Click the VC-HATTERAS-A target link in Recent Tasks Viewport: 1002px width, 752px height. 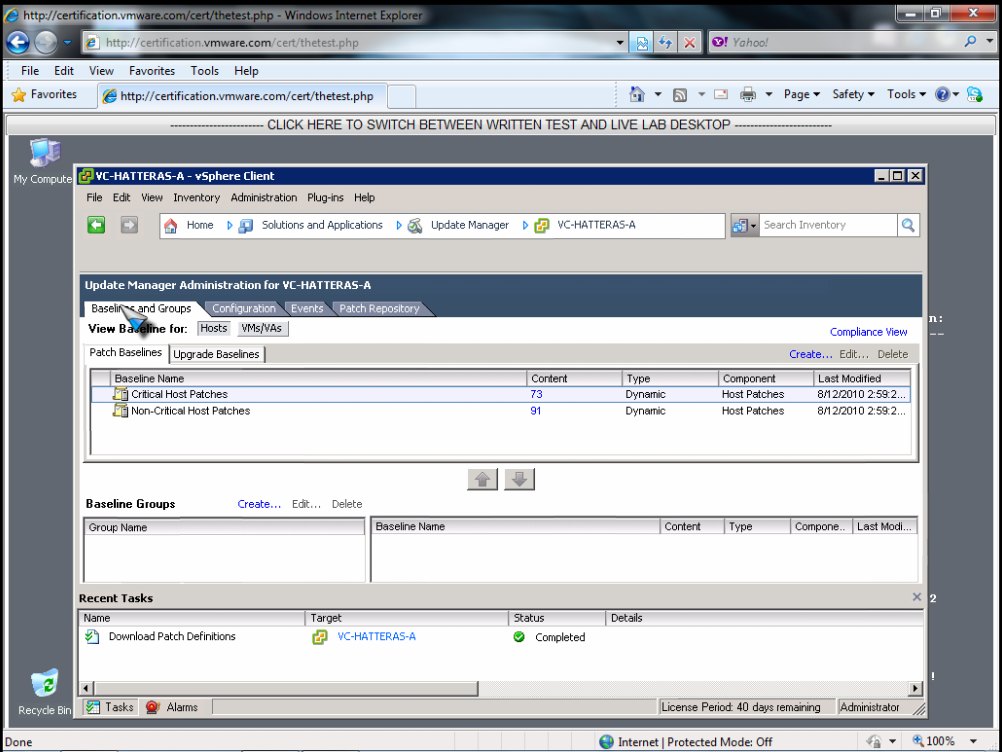[376, 636]
